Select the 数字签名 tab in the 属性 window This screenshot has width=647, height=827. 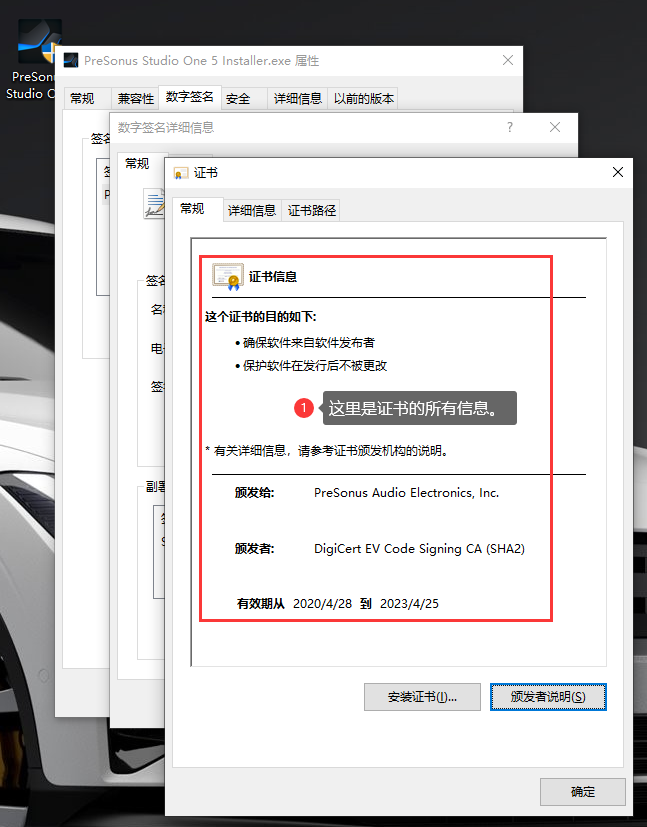coord(190,97)
